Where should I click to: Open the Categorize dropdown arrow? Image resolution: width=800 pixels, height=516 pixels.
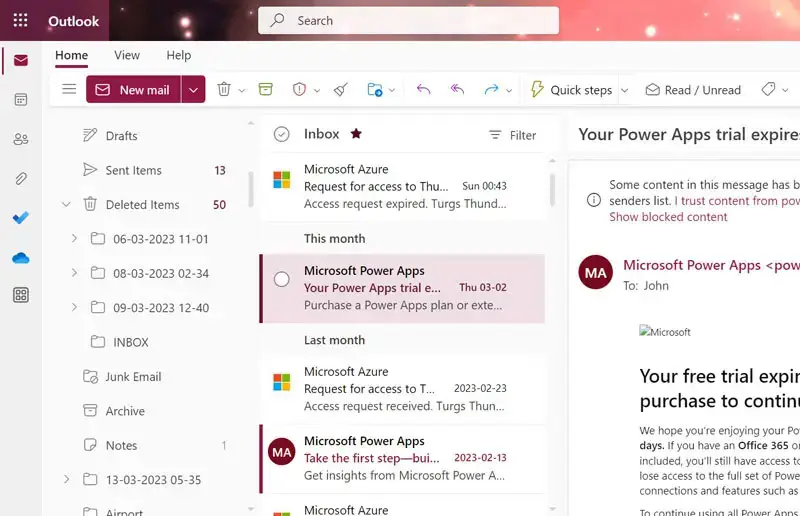coord(785,90)
